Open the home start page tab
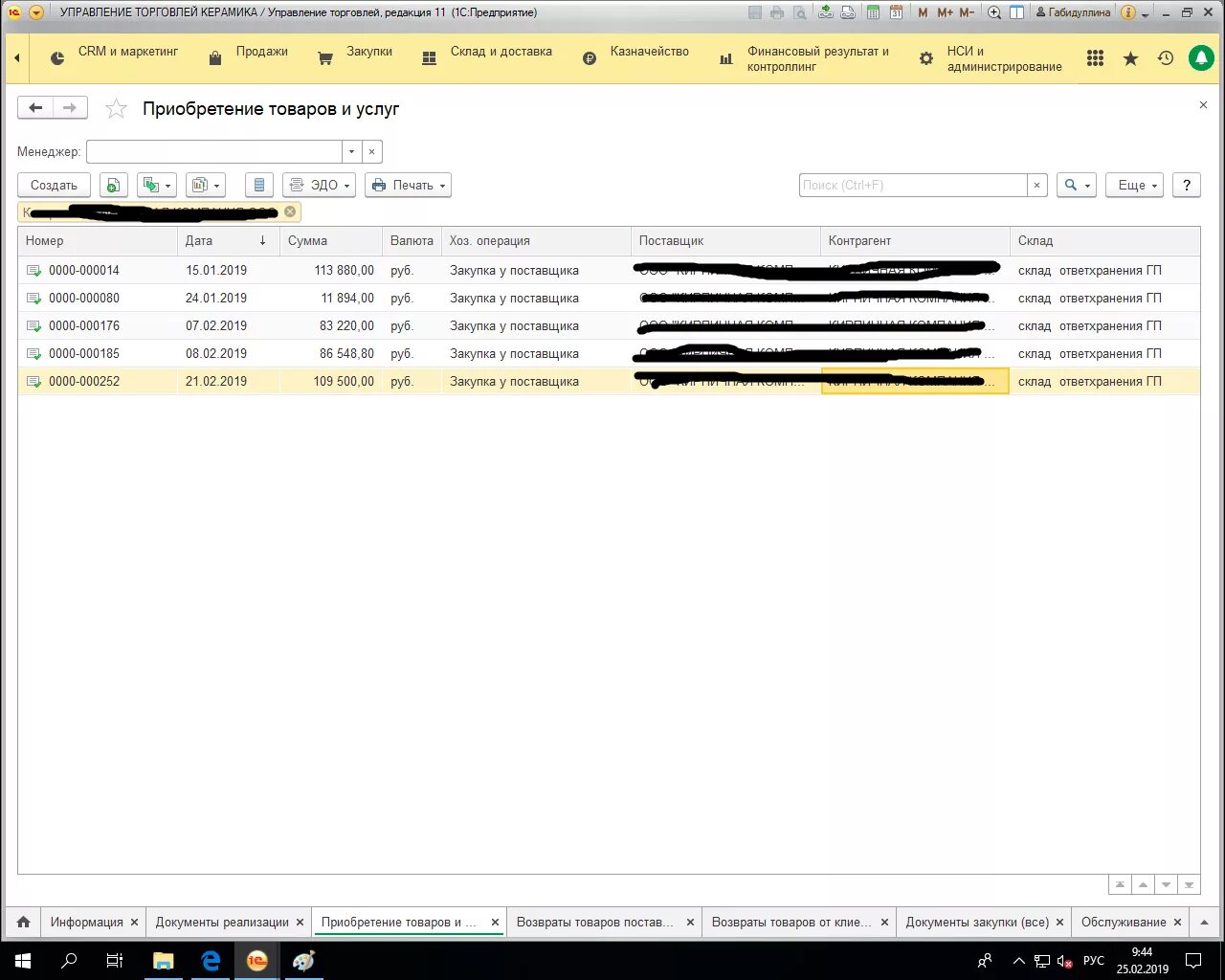This screenshot has height=980, width=1225. [23, 922]
